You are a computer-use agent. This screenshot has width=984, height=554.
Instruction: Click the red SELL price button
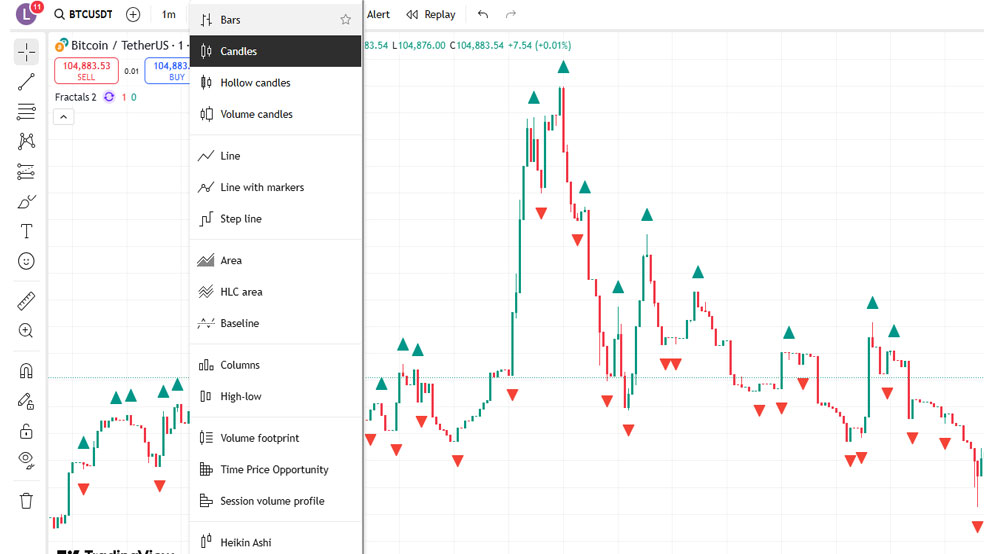(87, 70)
